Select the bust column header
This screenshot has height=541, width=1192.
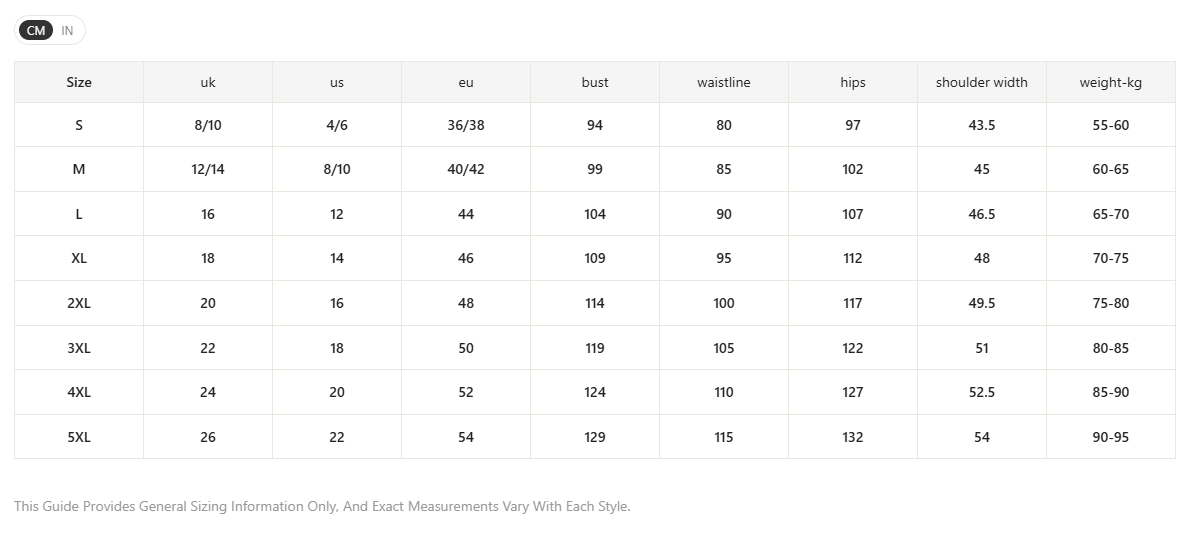click(x=594, y=82)
